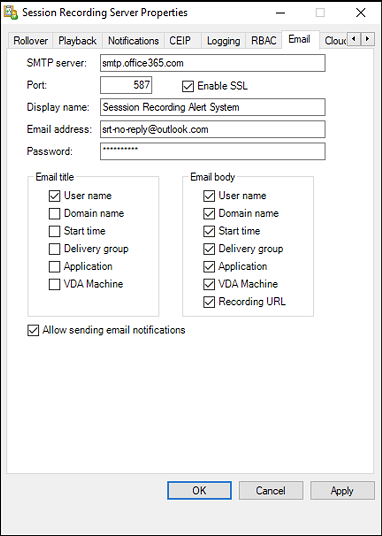The height and width of the screenshot is (536, 382).
Task: Click the SMTP server input field
Action: point(212,63)
